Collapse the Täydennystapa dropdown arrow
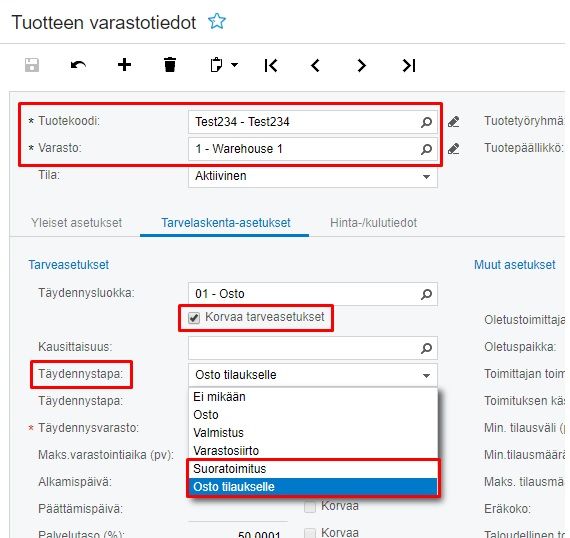The image size is (570, 538). point(426,376)
